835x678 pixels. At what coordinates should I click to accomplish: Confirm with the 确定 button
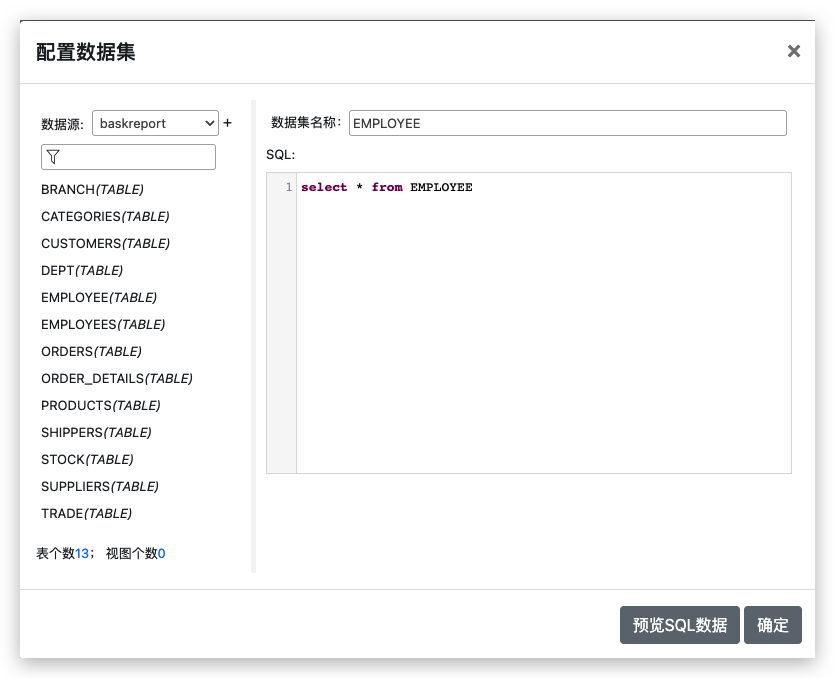pyautogui.click(x=773, y=625)
